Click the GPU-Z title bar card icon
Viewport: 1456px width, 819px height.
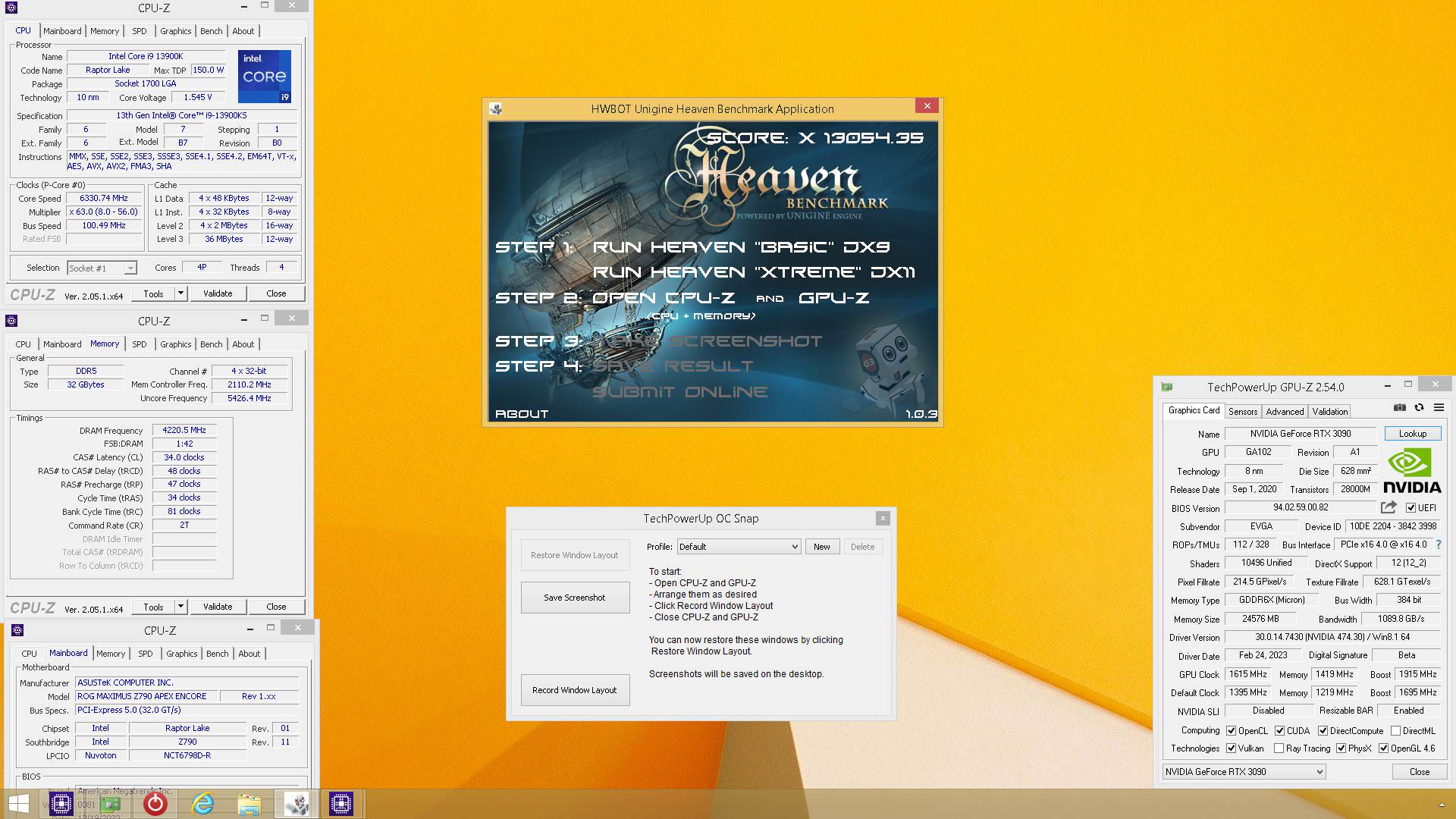1167,387
